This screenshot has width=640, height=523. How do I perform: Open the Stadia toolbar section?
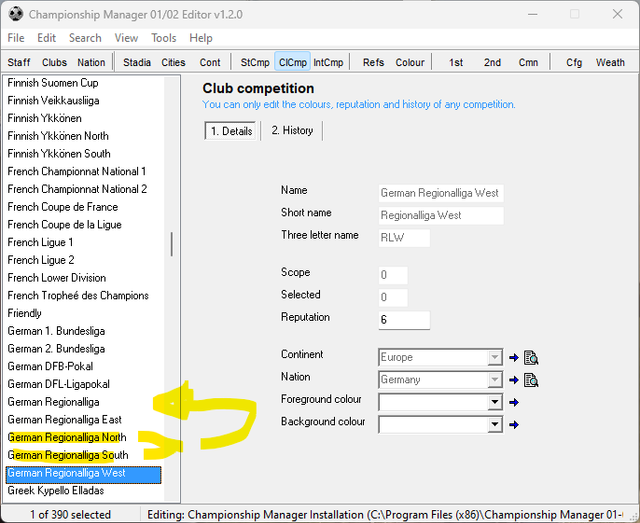pos(137,62)
